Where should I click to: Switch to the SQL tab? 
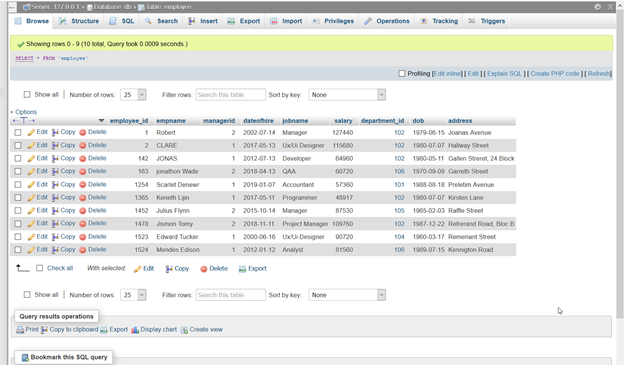122,21
